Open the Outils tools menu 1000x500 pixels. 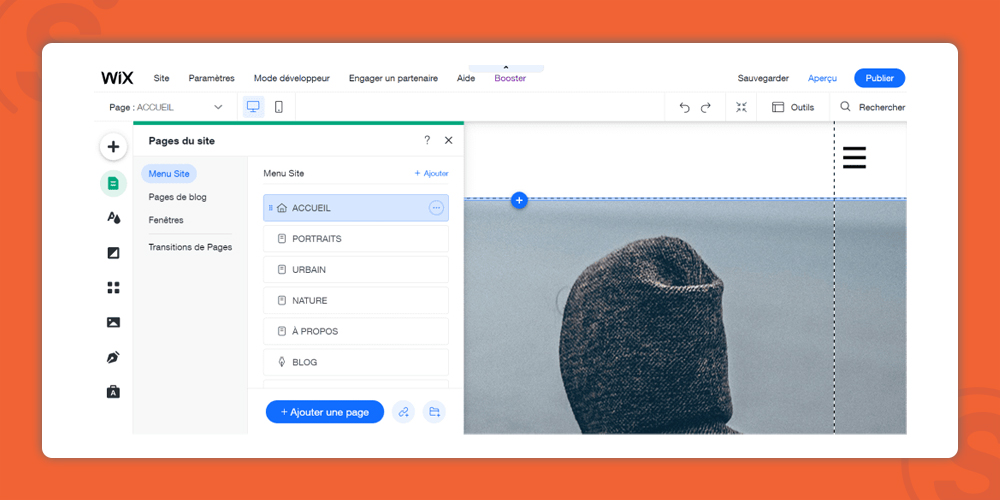click(793, 107)
